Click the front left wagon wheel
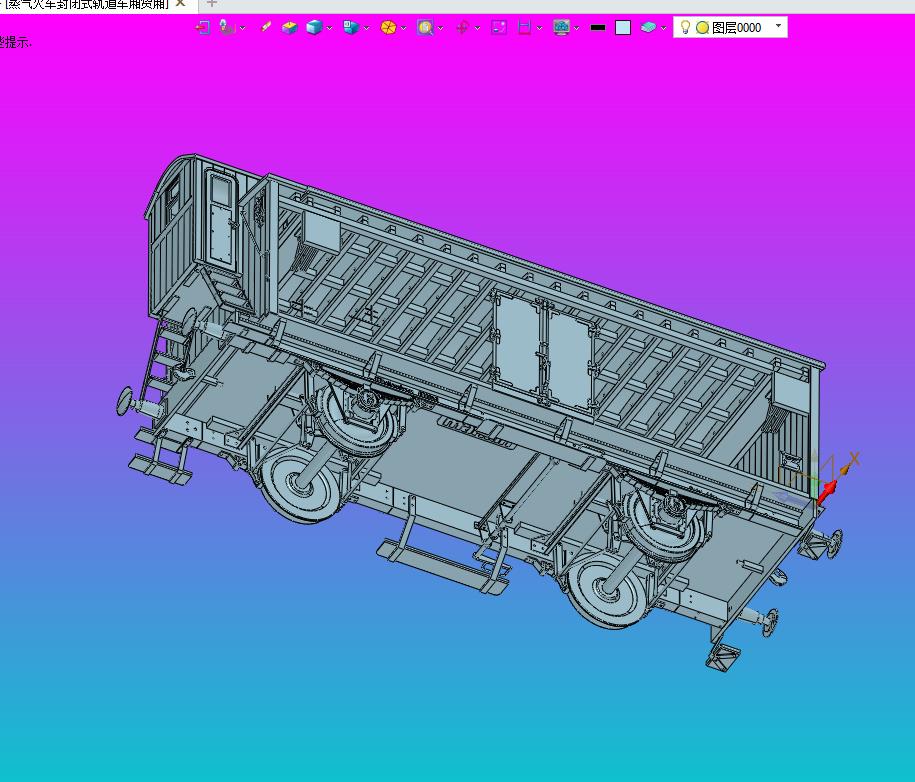 (x=299, y=484)
